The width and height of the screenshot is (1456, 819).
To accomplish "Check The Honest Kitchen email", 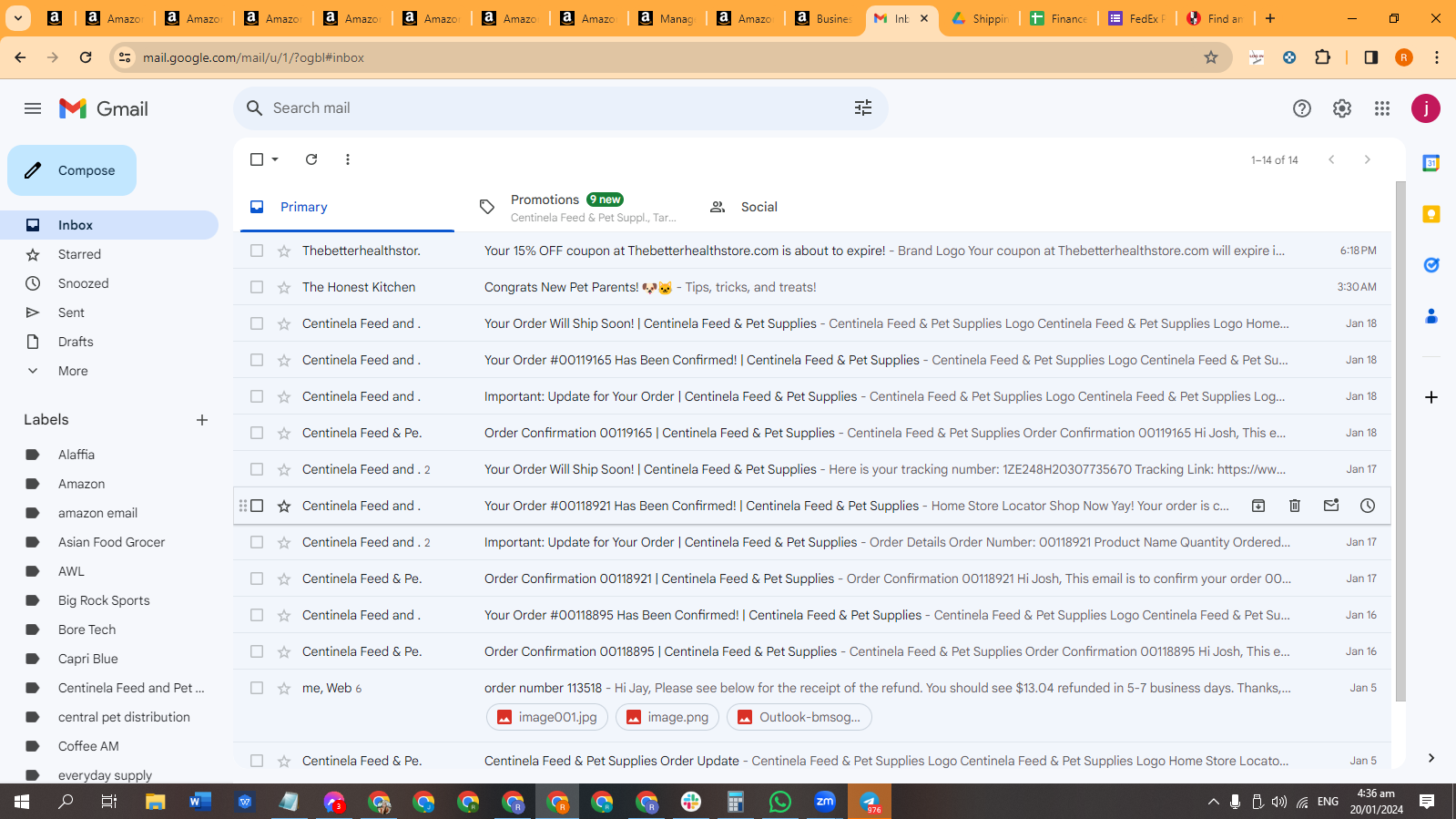I will click(257, 287).
